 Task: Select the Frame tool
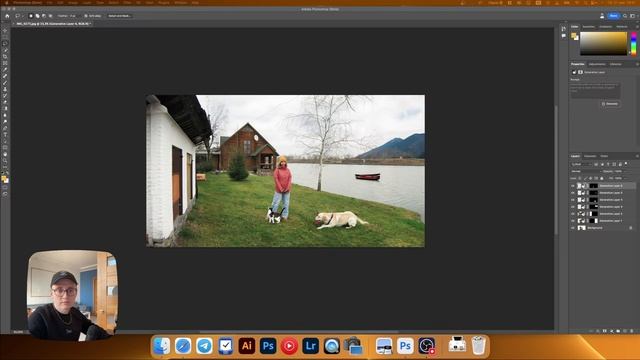[x=5, y=63]
